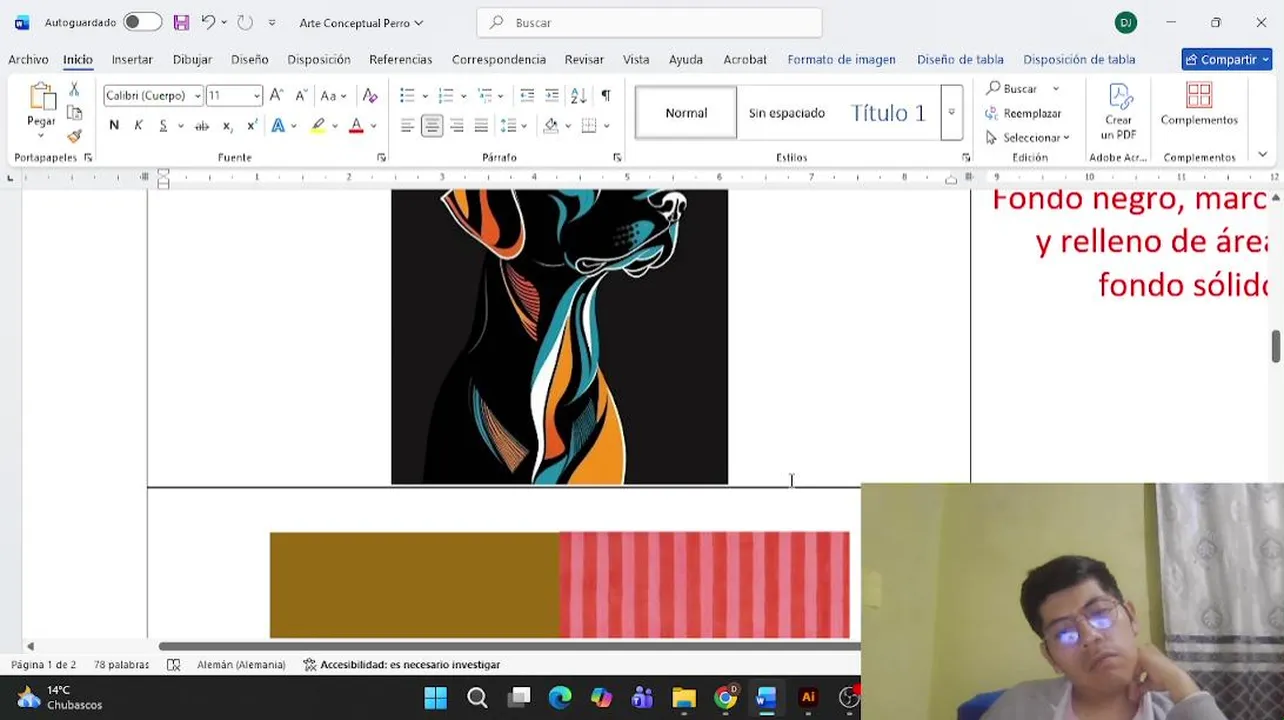The image size is (1284, 720).
Task: Click the Reemplazar button
Action: (x=1023, y=113)
